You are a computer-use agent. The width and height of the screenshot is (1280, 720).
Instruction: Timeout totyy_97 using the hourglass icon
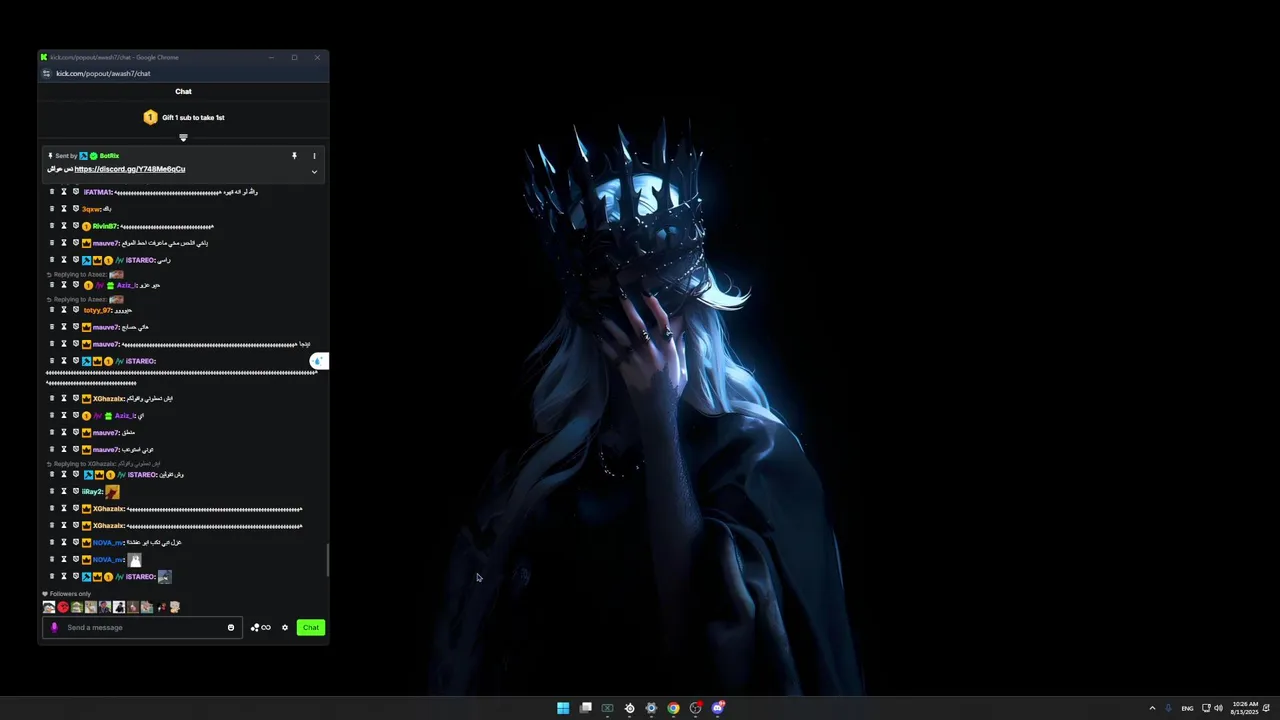tap(64, 310)
